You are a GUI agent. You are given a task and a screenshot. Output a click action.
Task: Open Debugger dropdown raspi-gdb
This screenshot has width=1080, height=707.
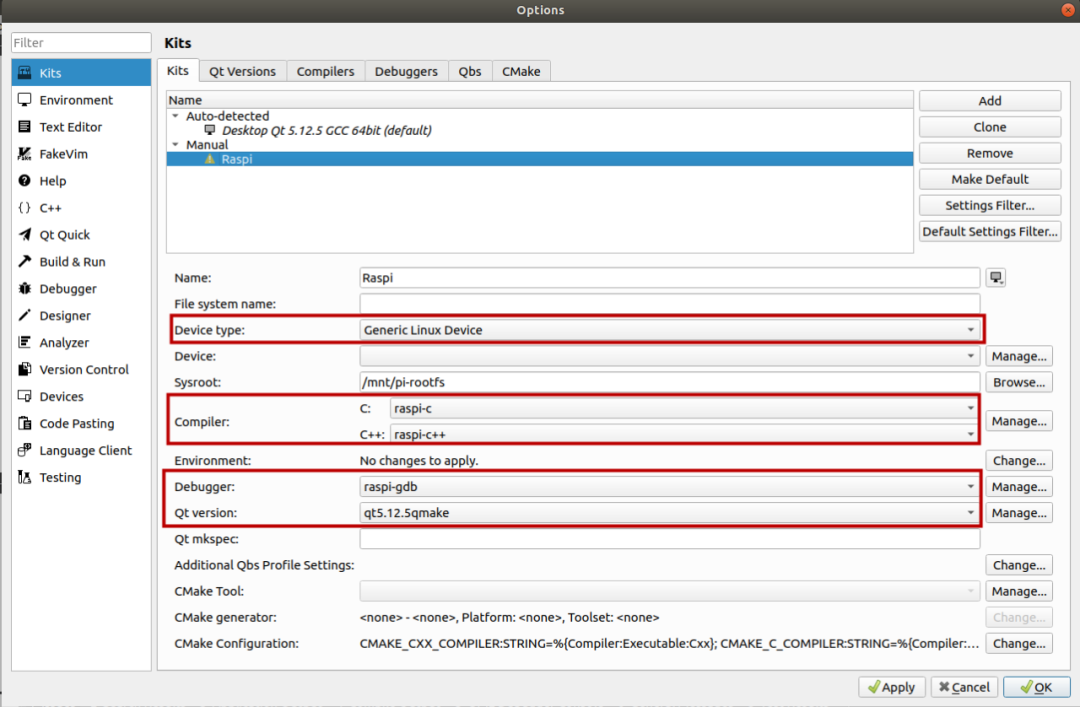pos(669,486)
